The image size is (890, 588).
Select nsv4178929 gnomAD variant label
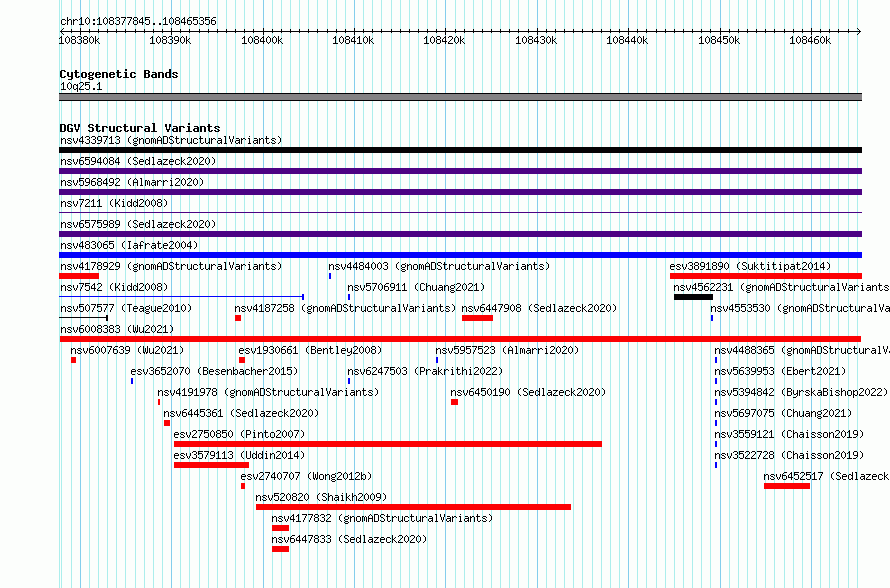pyautogui.click(x=171, y=266)
